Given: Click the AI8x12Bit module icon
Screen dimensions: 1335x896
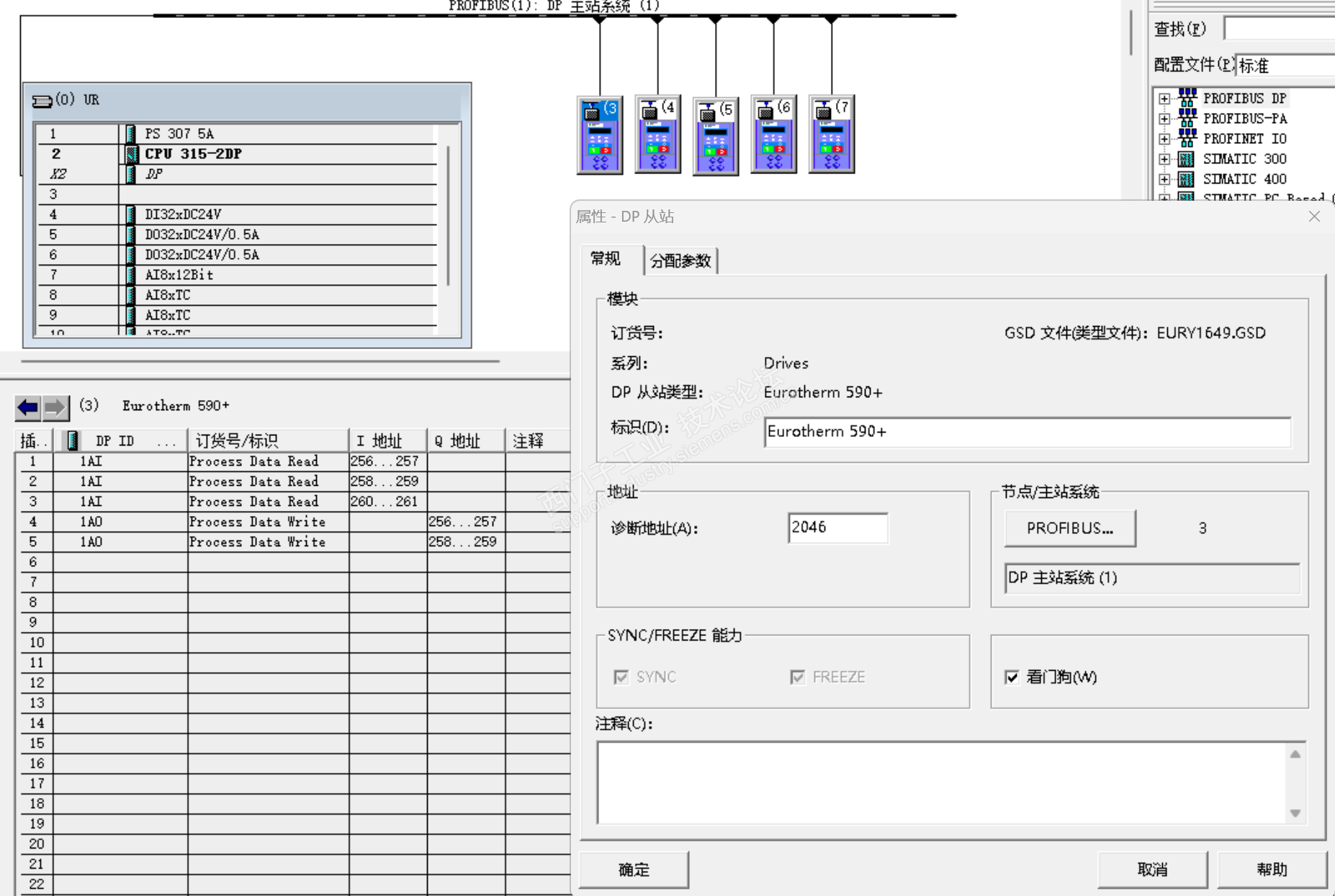Looking at the screenshot, I should coord(130,275).
